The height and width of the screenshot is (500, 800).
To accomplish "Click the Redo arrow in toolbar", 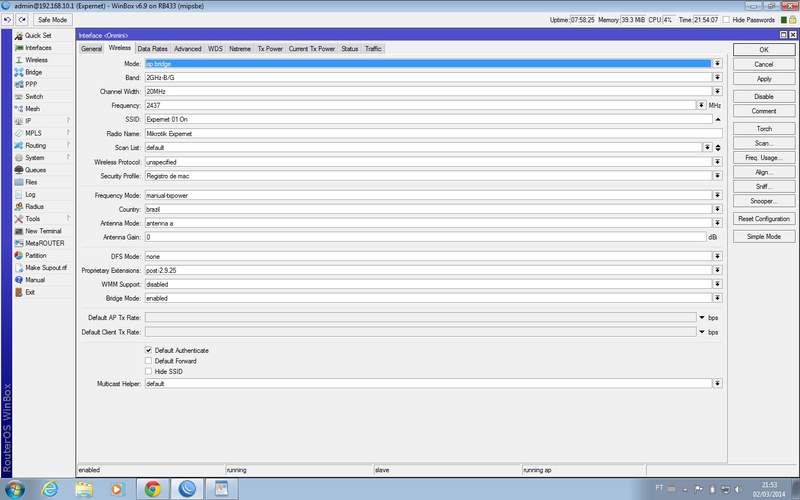I will [x=22, y=20].
